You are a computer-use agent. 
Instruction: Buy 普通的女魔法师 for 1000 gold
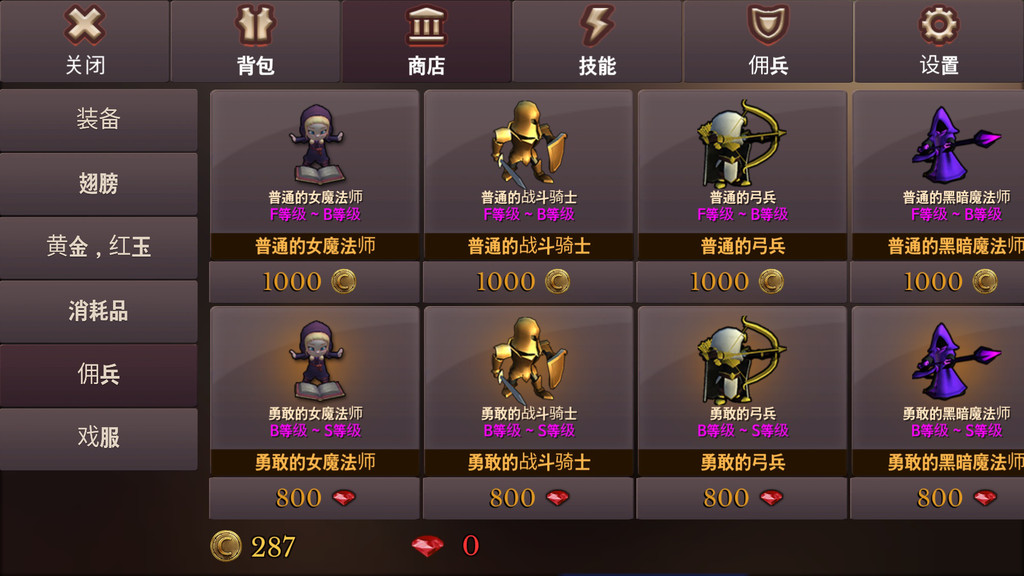click(x=314, y=281)
